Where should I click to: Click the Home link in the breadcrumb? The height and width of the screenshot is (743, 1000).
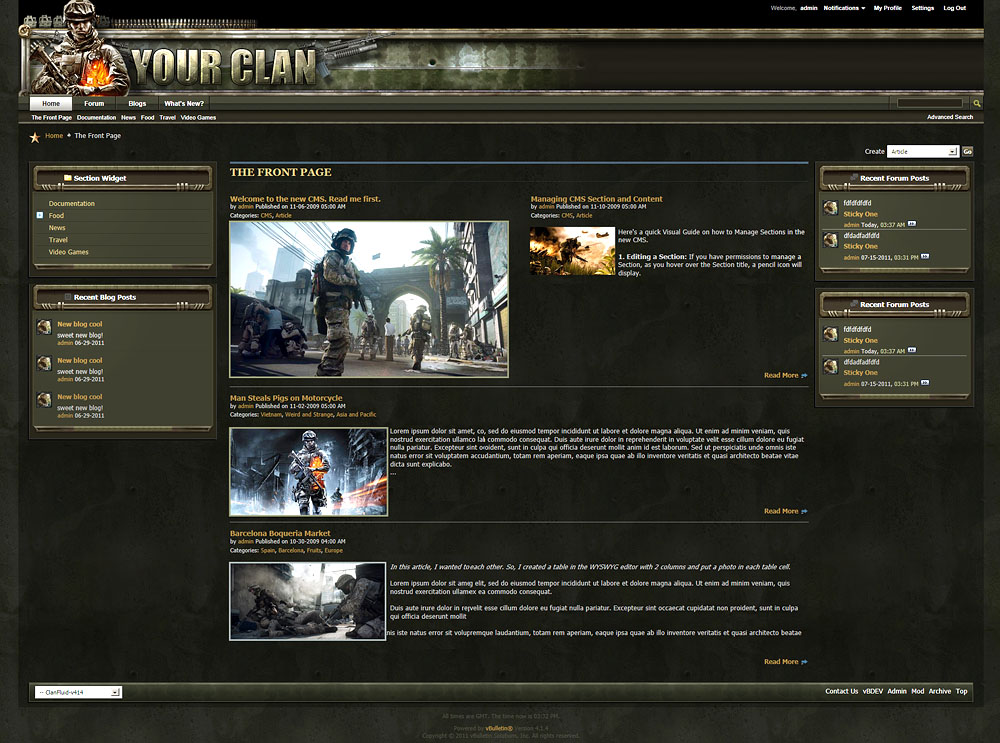tap(54, 136)
